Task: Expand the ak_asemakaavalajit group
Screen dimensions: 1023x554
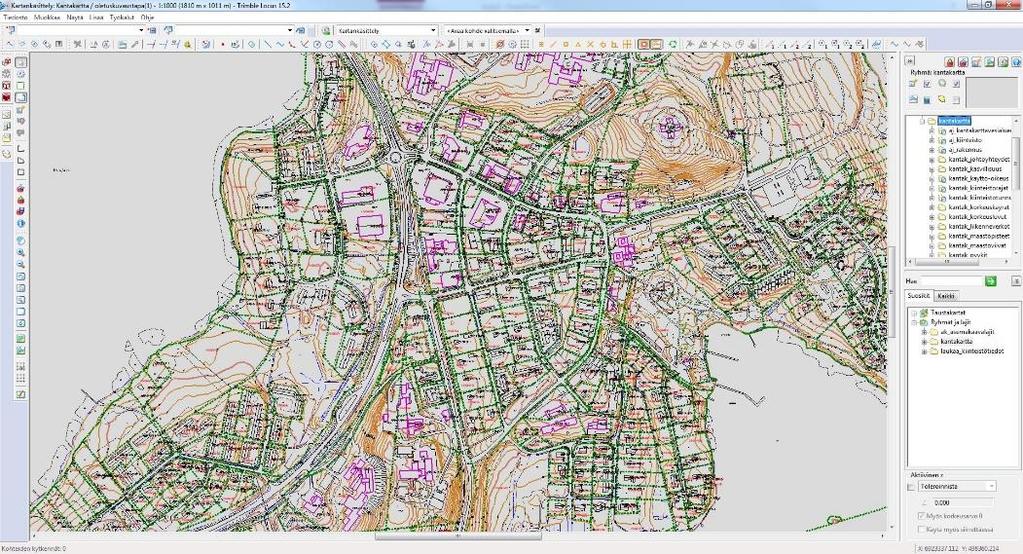Action: click(924, 332)
